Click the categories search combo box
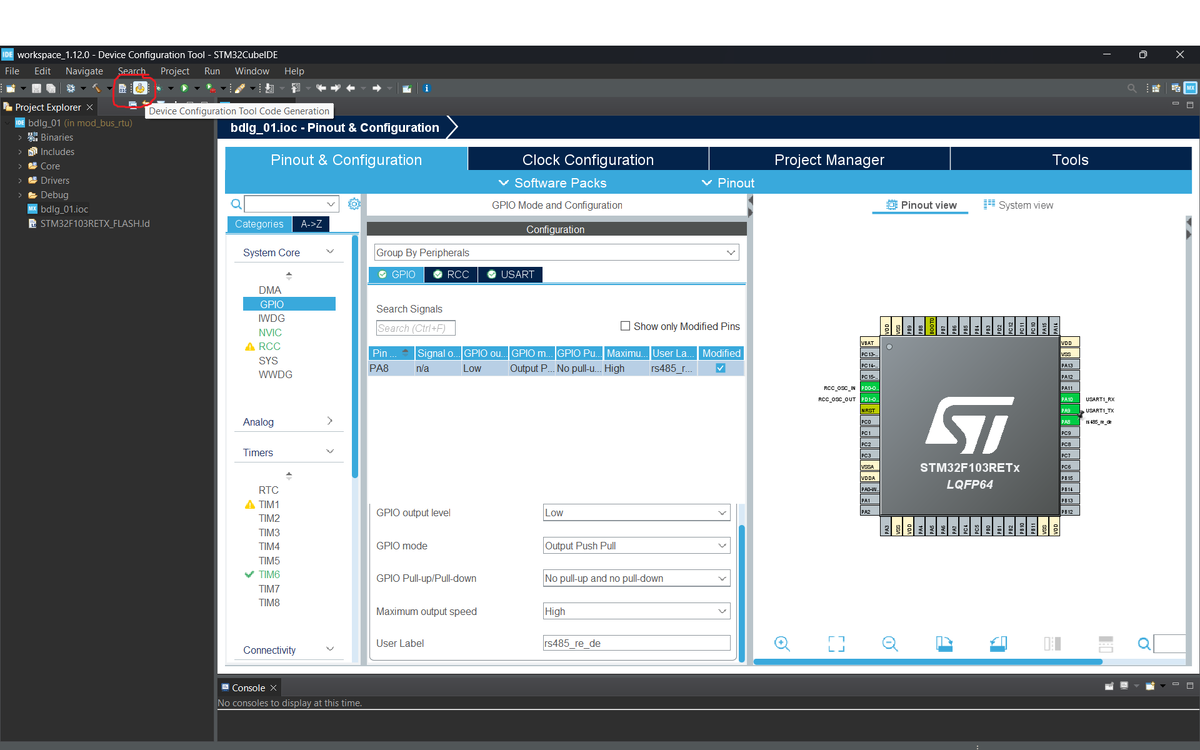 pos(291,204)
